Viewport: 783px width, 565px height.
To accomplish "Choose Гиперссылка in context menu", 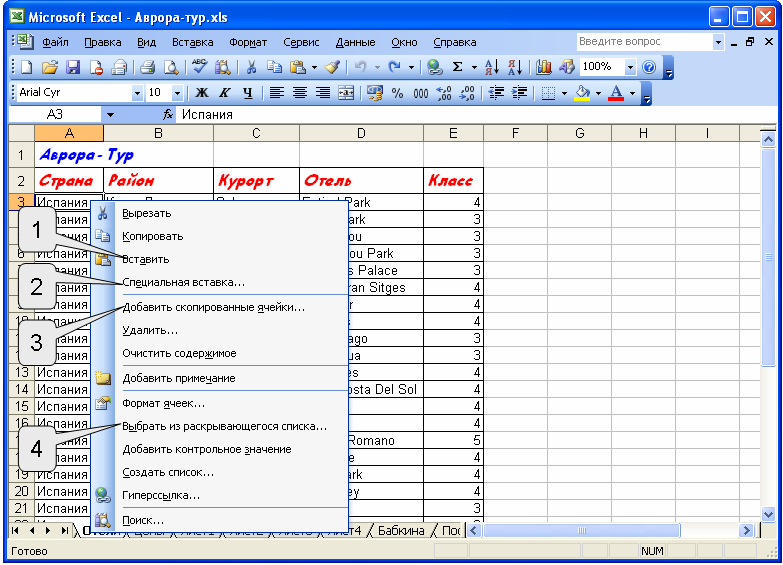I will tap(220, 495).
